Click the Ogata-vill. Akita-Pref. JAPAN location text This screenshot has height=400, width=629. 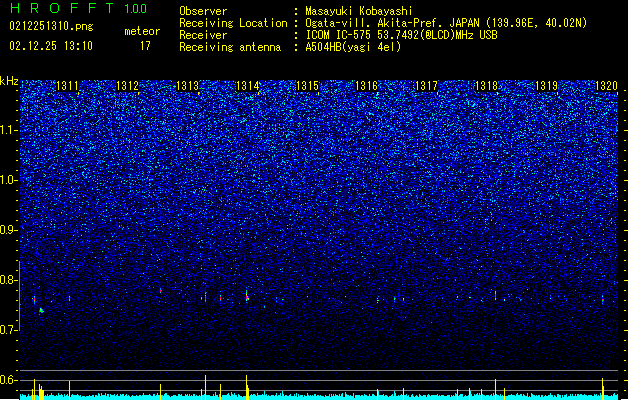click(x=446, y=23)
